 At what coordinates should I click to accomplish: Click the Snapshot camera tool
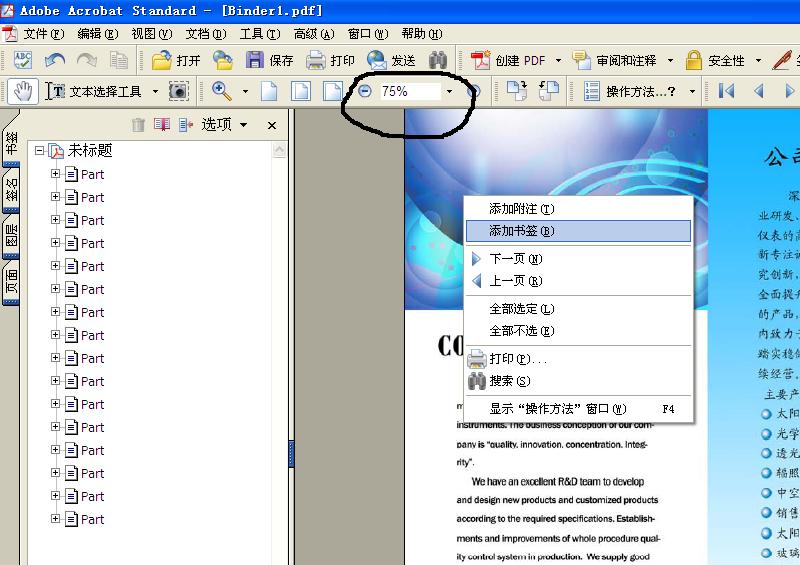tap(178, 91)
